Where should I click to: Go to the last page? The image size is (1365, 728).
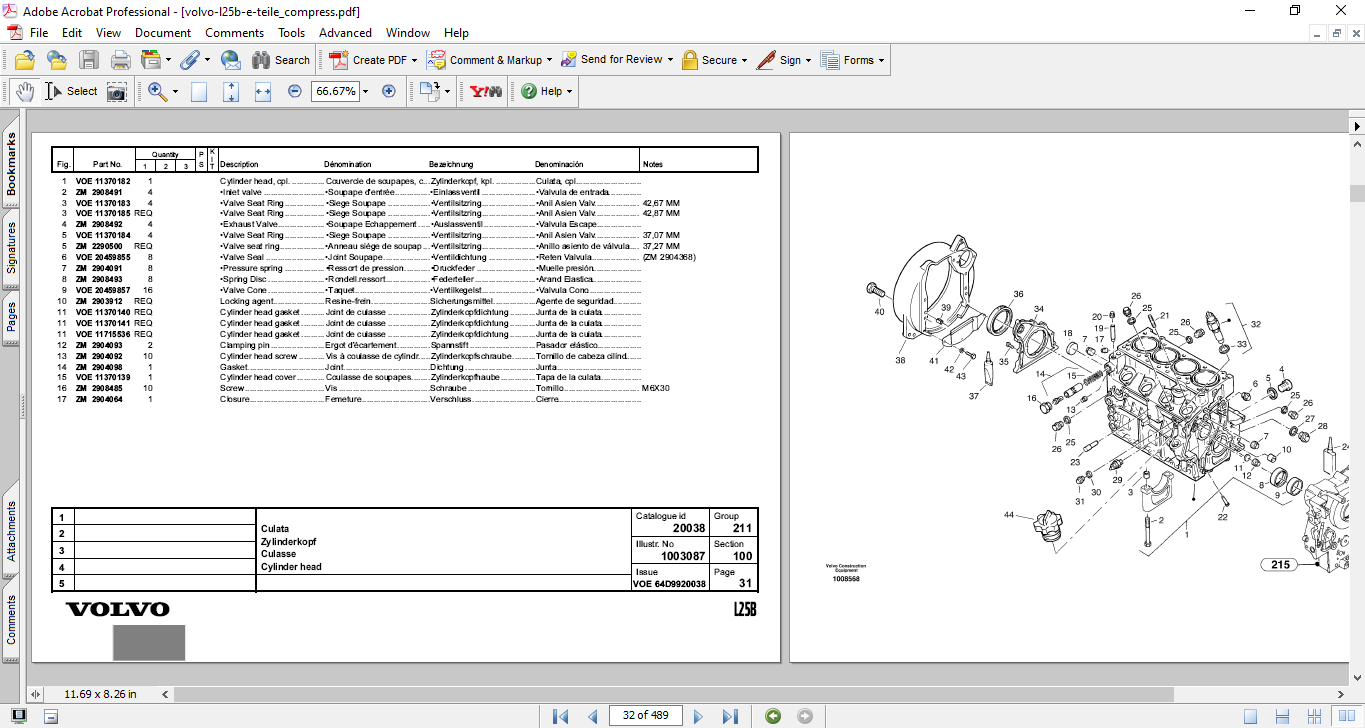click(730, 716)
